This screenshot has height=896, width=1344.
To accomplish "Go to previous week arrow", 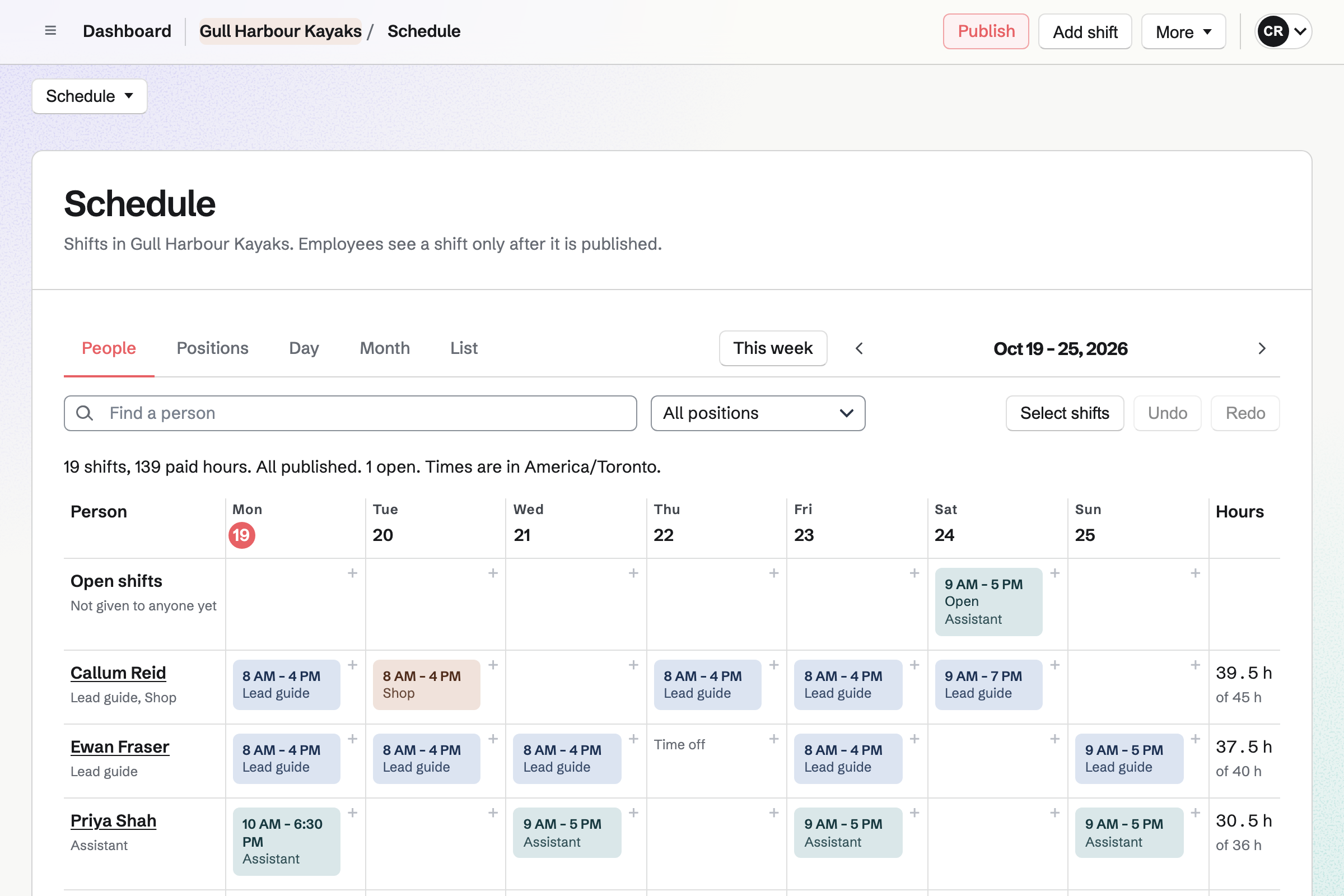I will pos(859,348).
